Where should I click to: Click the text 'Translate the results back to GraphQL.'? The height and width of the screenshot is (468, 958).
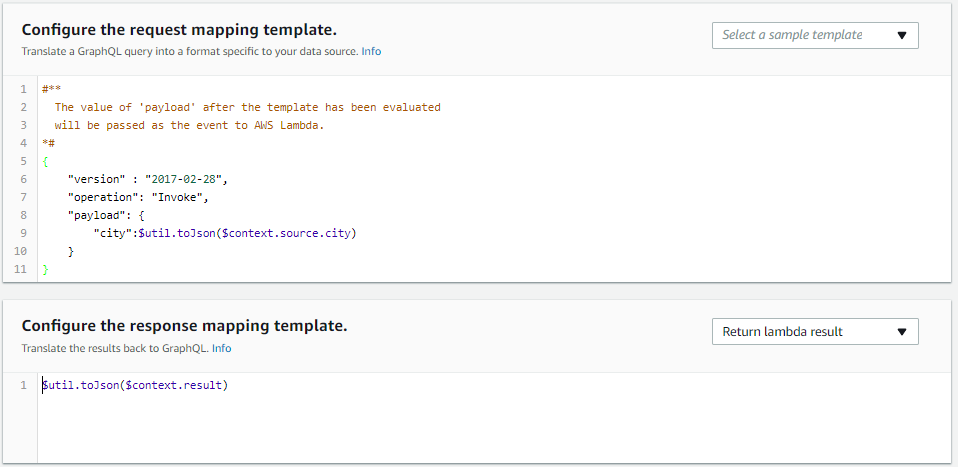click(115, 348)
